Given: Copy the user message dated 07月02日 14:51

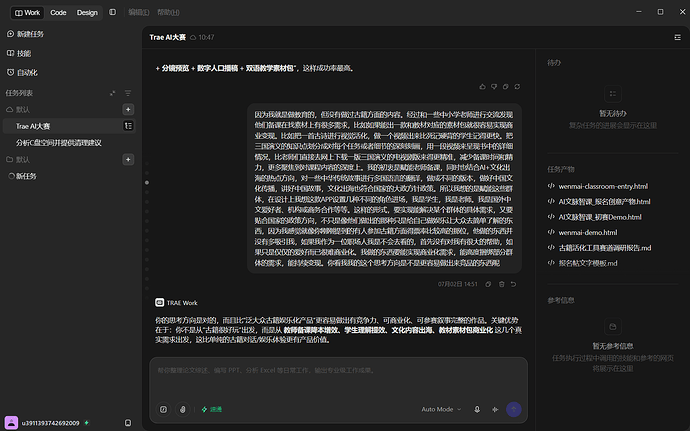Looking at the screenshot, I should tap(488, 284).
